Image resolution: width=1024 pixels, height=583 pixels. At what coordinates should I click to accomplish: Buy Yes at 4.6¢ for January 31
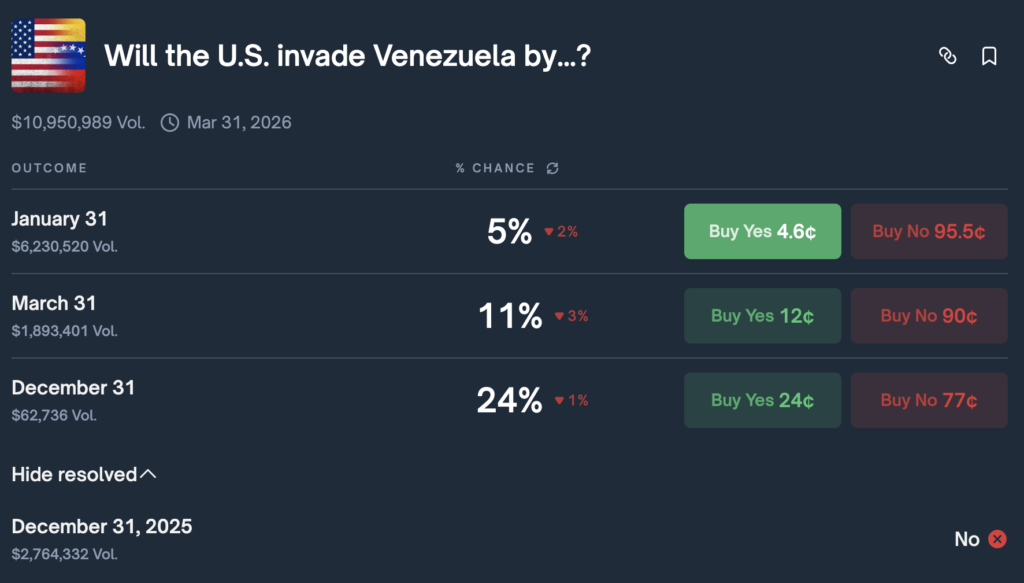click(762, 231)
